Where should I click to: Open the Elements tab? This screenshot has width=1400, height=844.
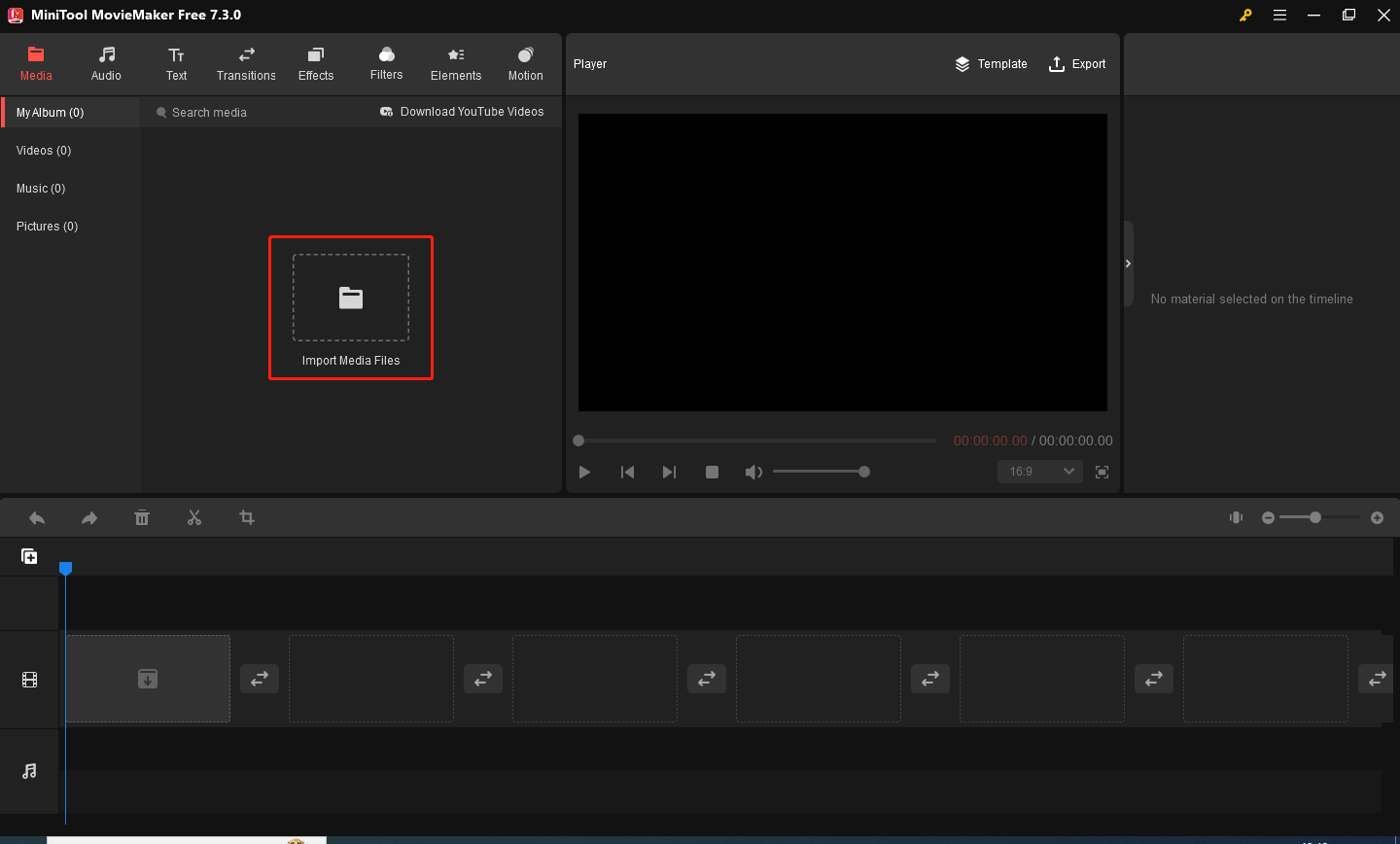coord(456,64)
